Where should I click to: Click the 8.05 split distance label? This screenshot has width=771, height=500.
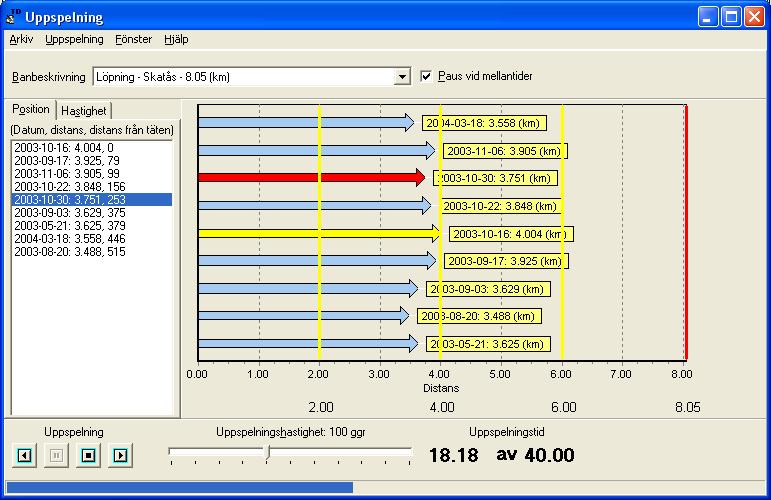click(687, 407)
